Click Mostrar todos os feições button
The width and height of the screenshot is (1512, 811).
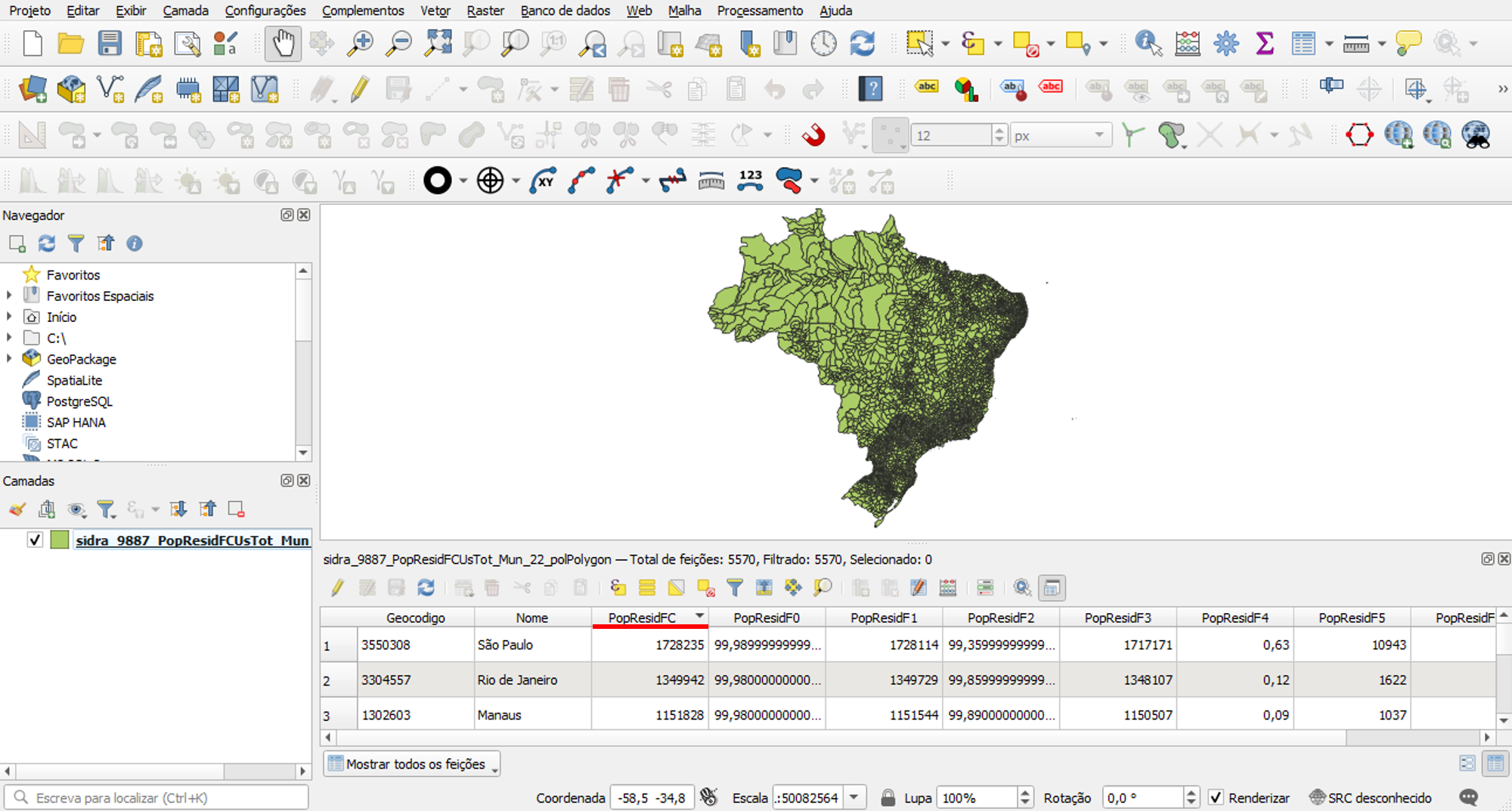(x=412, y=764)
